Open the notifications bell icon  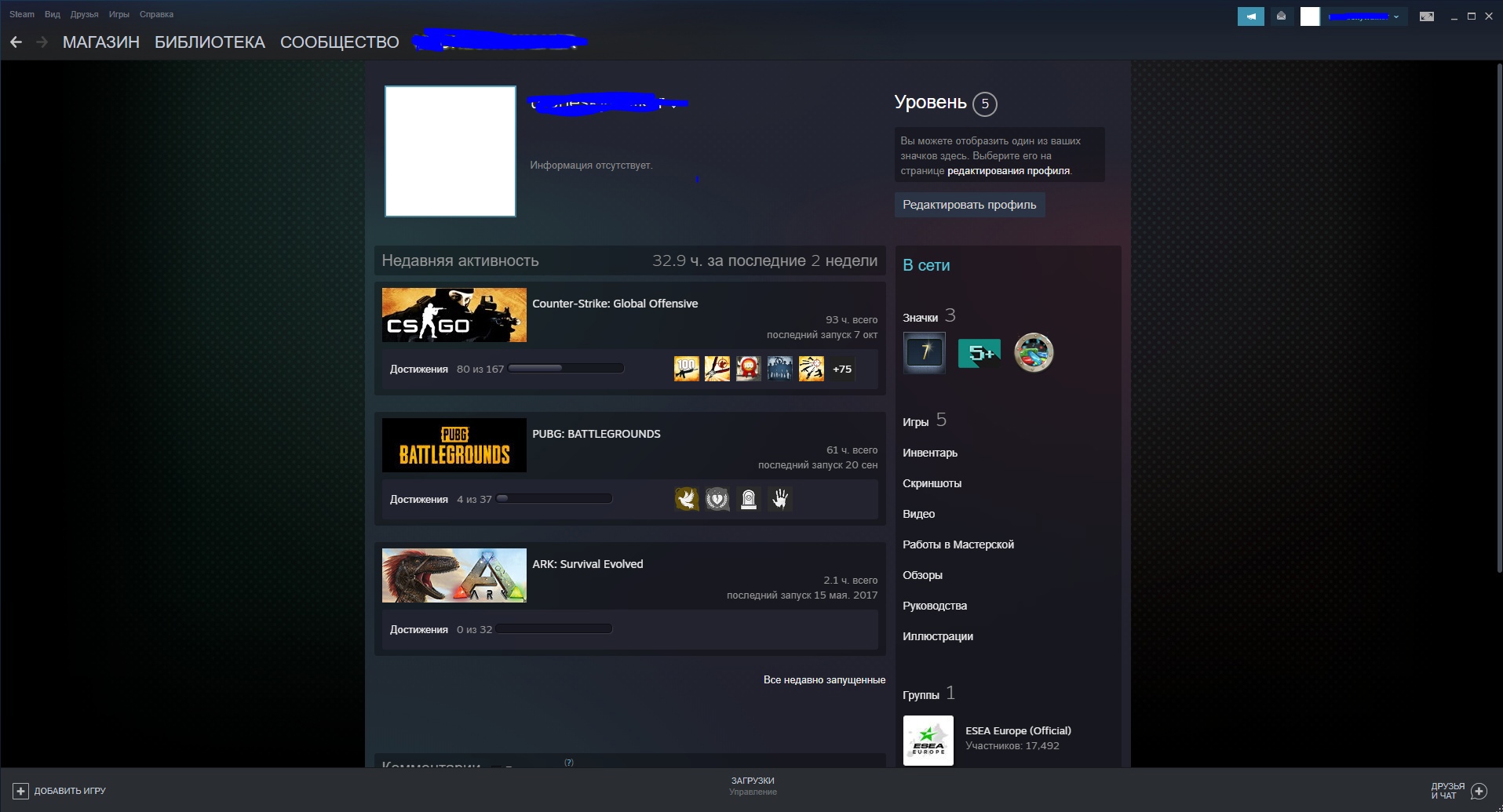click(1281, 16)
